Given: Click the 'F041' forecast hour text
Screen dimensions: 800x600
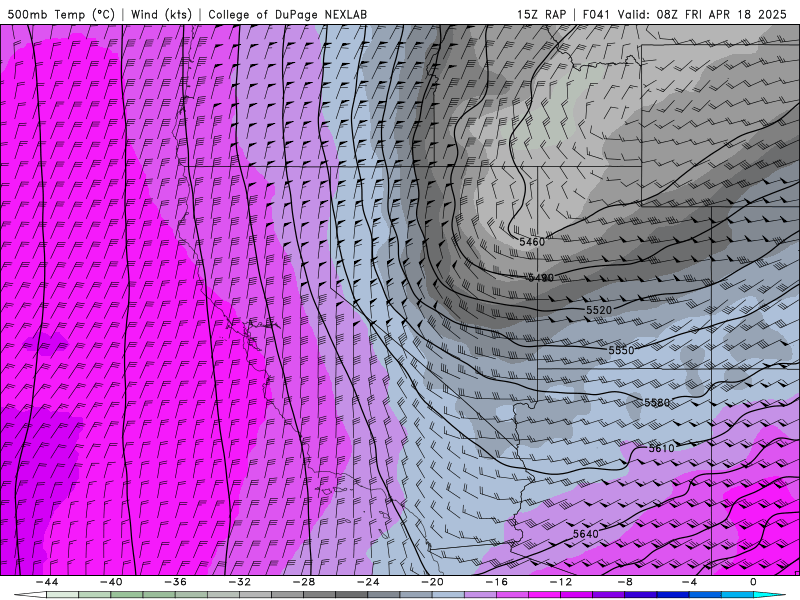Looking at the screenshot, I should tap(597, 14).
